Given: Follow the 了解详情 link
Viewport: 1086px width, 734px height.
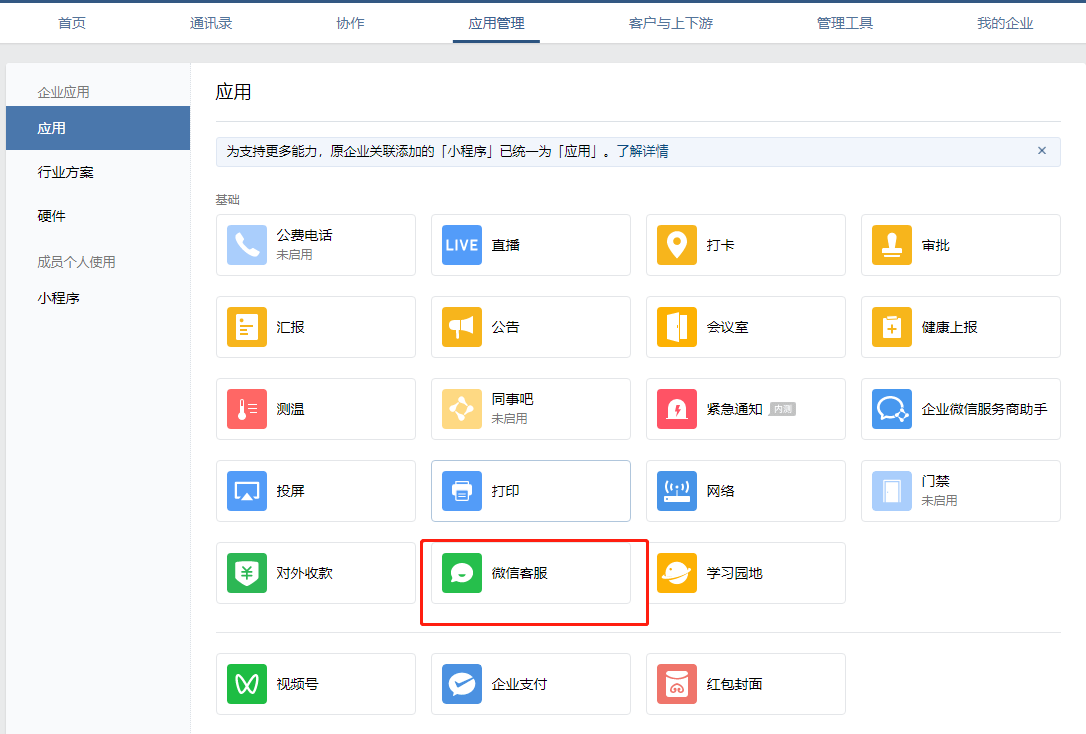Looking at the screenshot, I should (x=643, y=151).
